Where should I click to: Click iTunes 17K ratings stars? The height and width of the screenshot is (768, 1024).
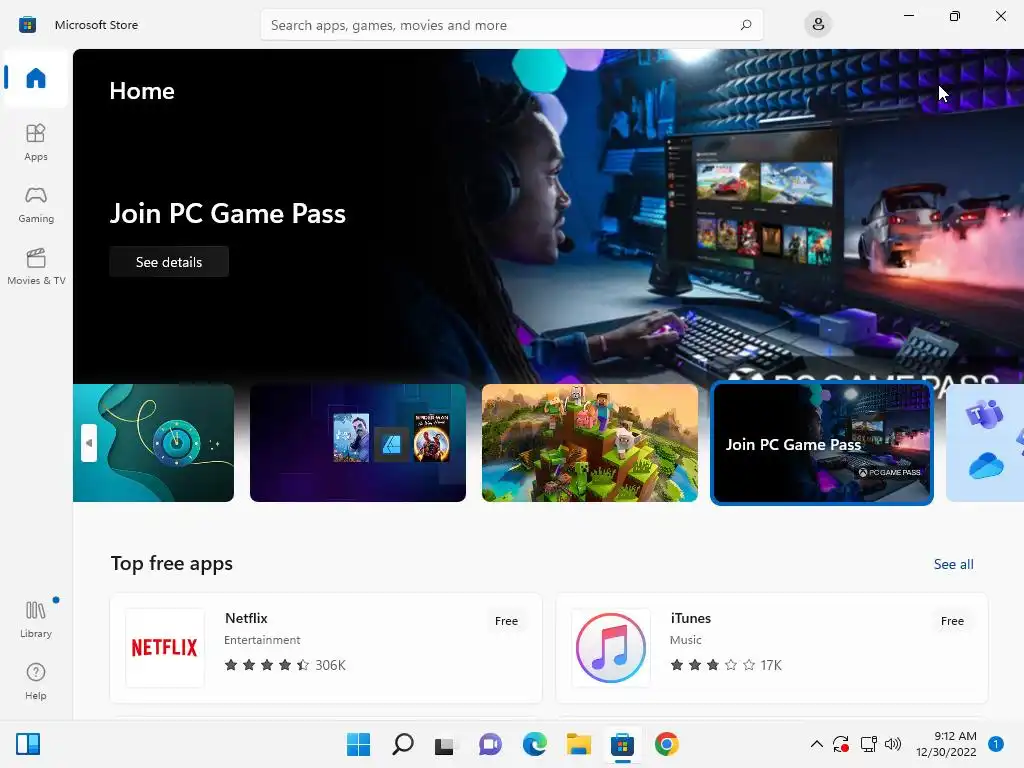click(726, 665)
